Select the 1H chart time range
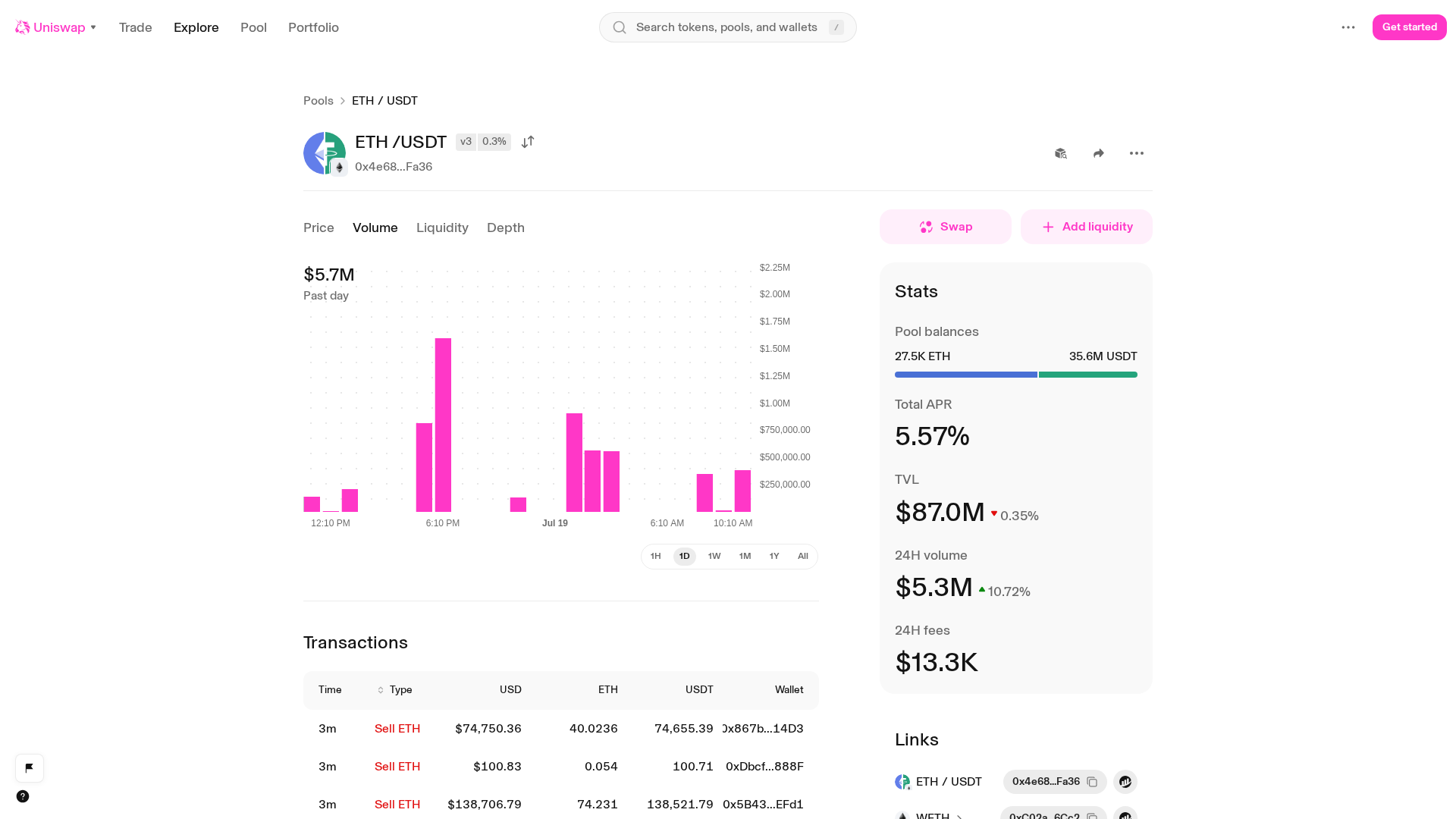 click(656, 557)
